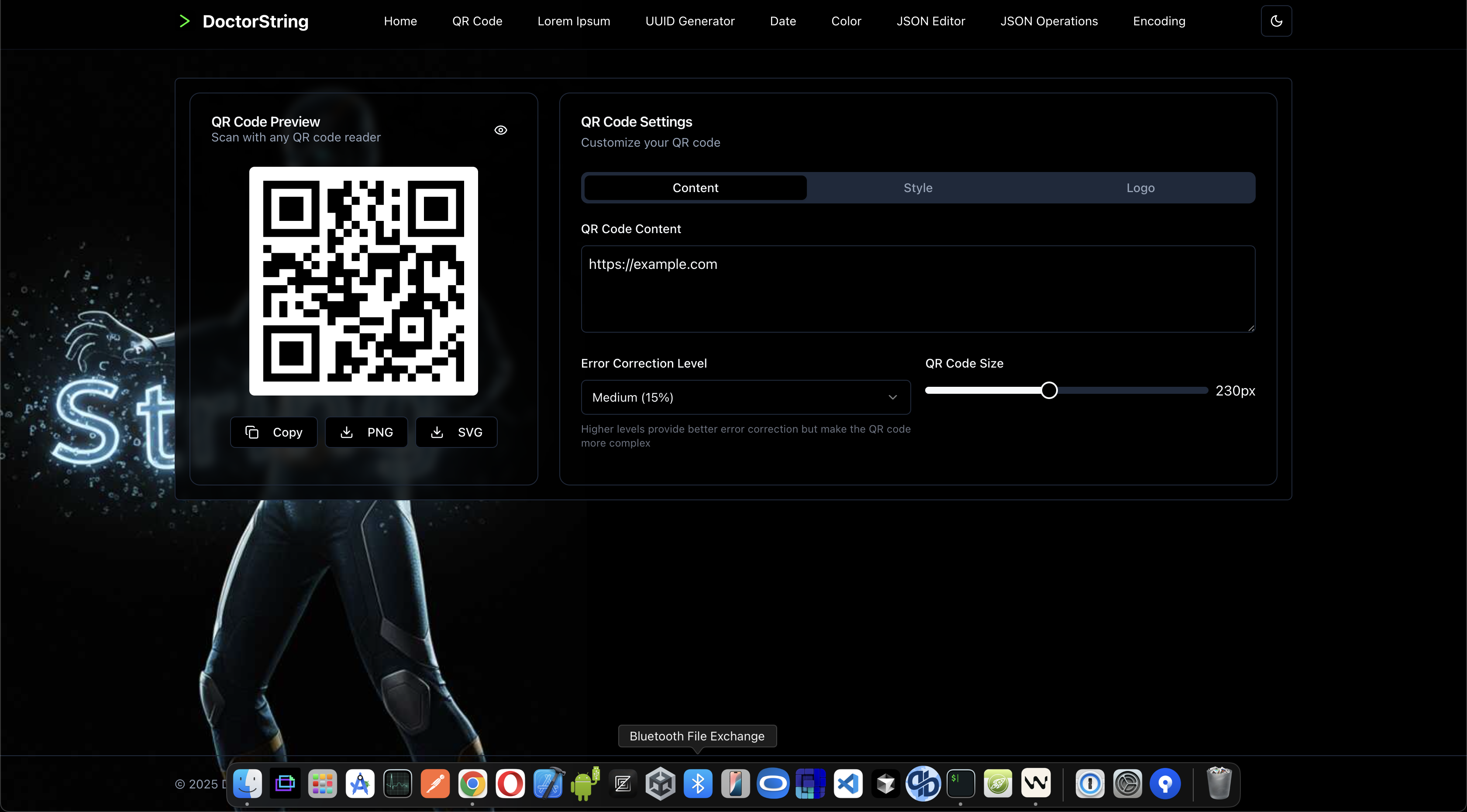
Task: Open the Color tool
Action: (846, 21)
